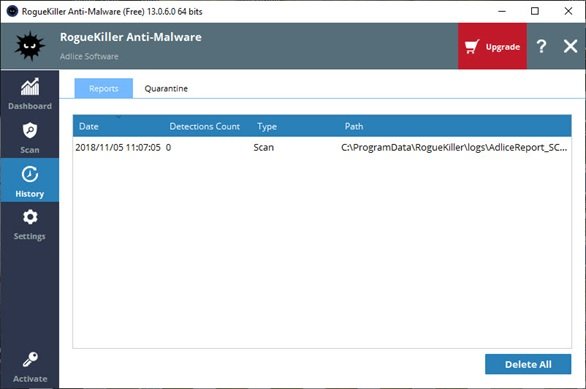
Task: Select the Reports tab
Action: click(x=104, y=89)
